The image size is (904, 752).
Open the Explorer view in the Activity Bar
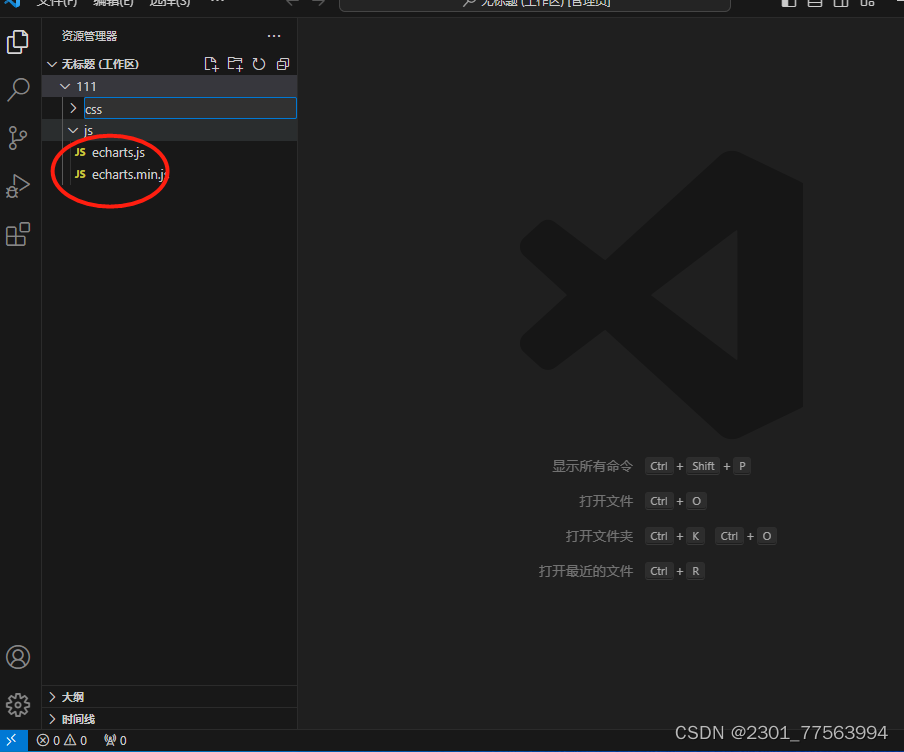point(18,42)
